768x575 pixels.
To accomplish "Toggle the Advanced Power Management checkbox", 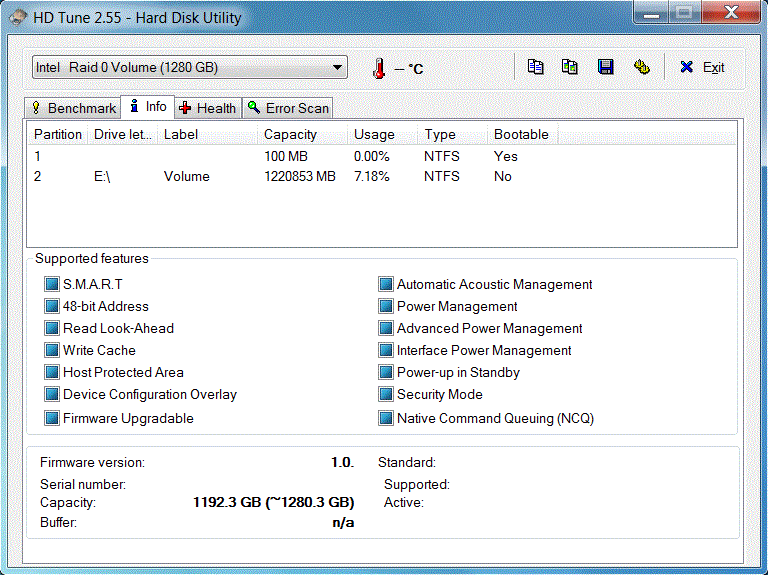I will pos(385,328).
